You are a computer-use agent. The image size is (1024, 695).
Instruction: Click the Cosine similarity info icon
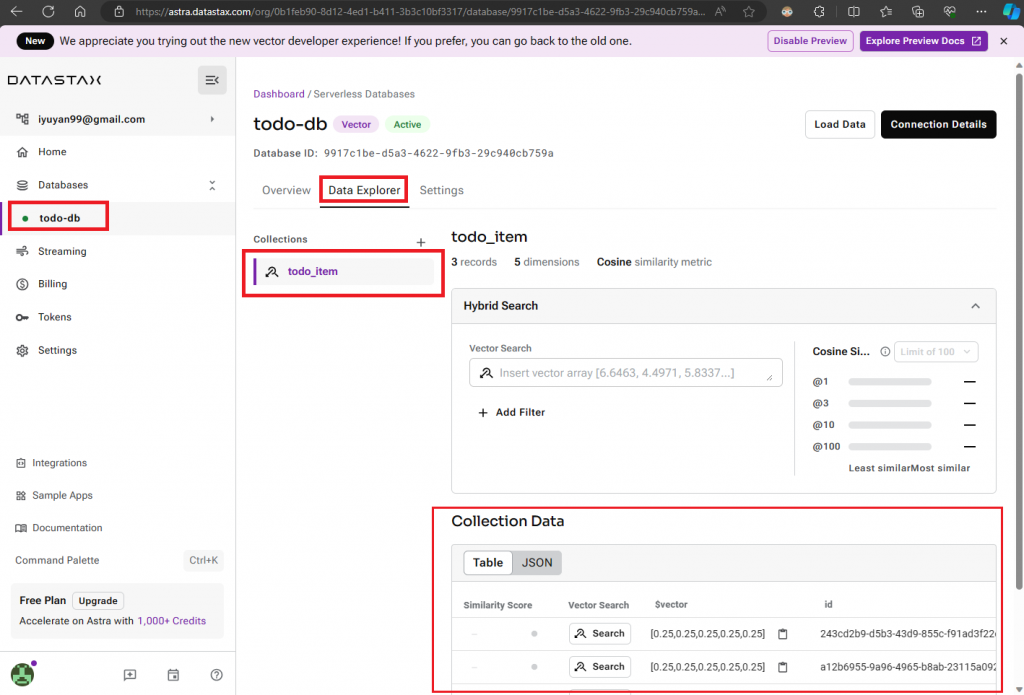coord(885,351)
